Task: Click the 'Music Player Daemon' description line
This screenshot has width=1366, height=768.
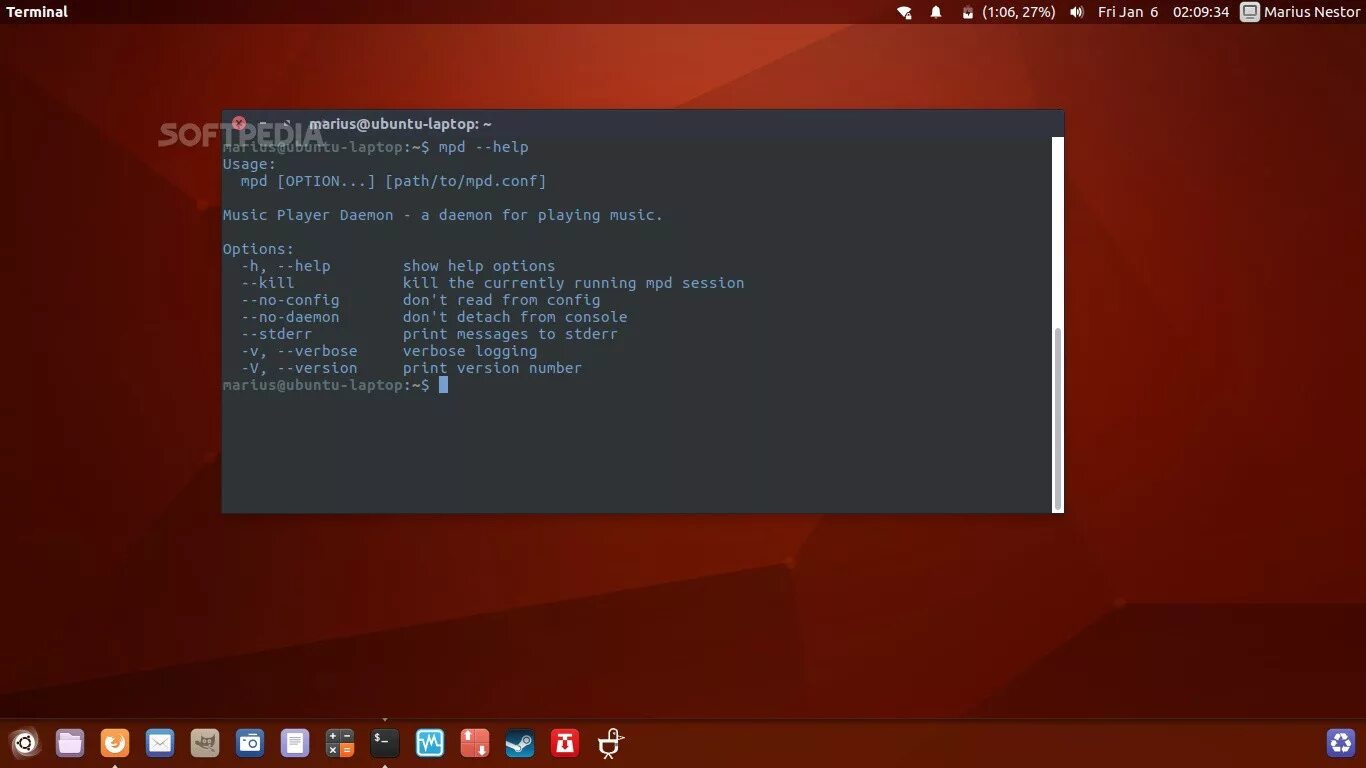Action: click(443, 215)
